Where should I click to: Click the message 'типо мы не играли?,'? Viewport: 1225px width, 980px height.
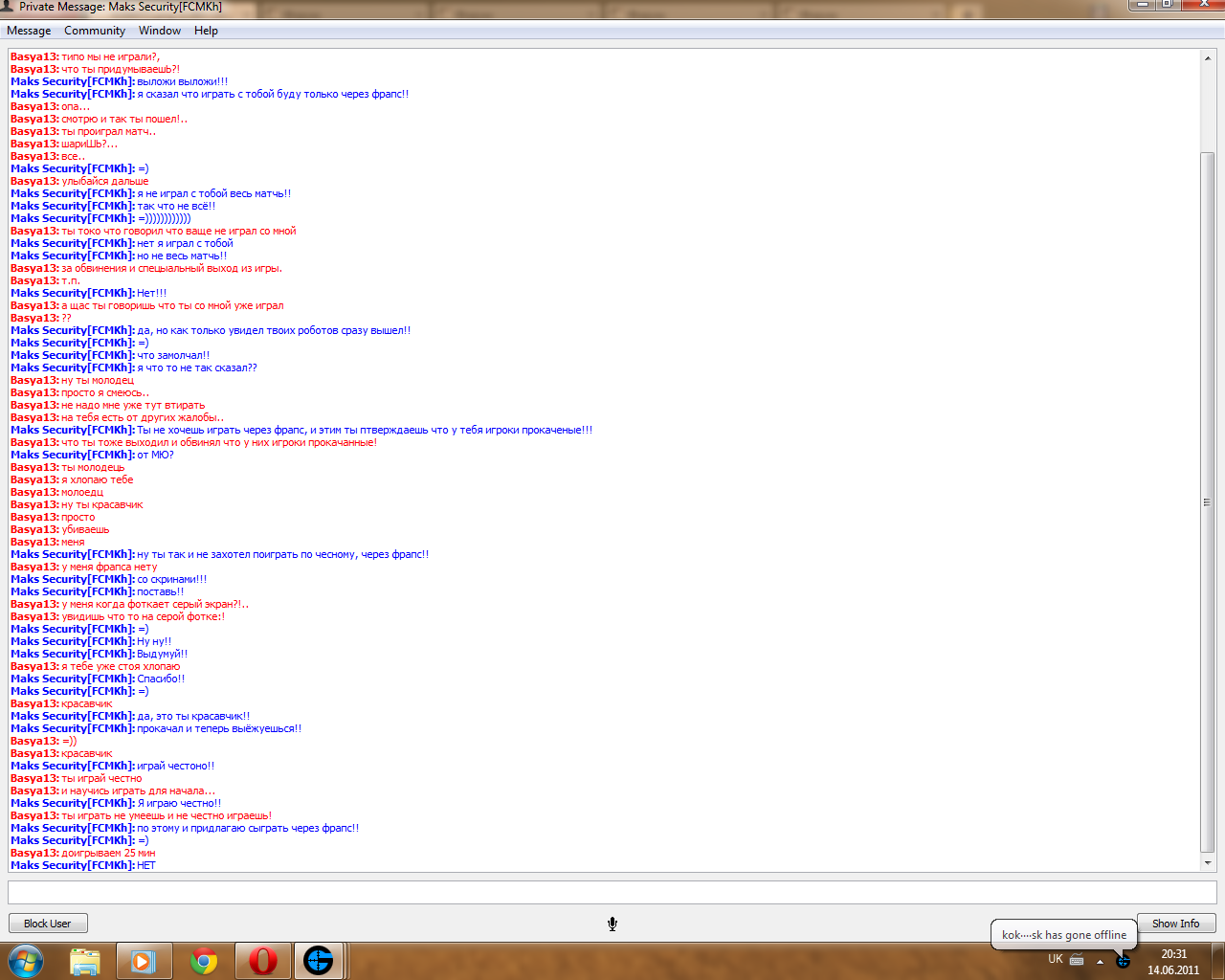(x=110, y=56)
